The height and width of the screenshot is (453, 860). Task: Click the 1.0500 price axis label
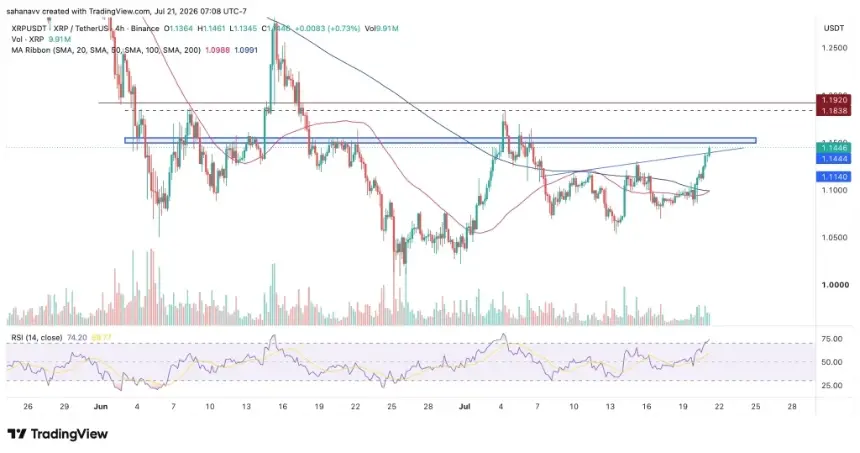(834, 237)
